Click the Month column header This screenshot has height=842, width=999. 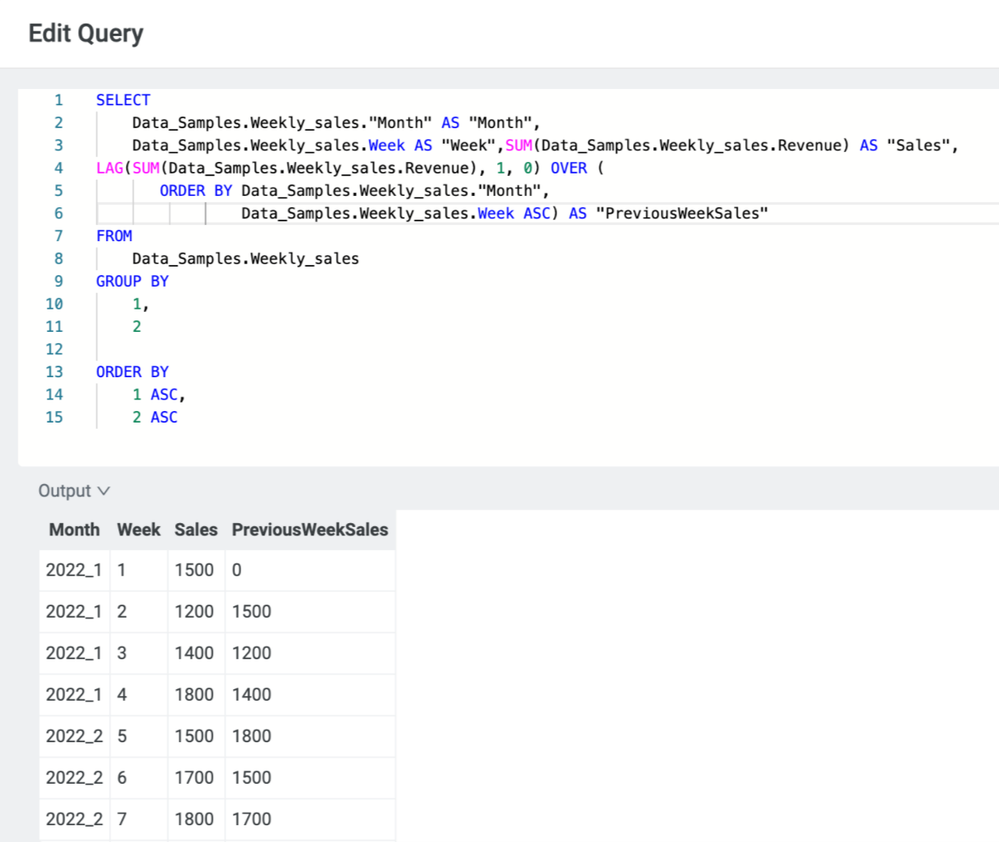pyautogui.click(x=74, y=530)
